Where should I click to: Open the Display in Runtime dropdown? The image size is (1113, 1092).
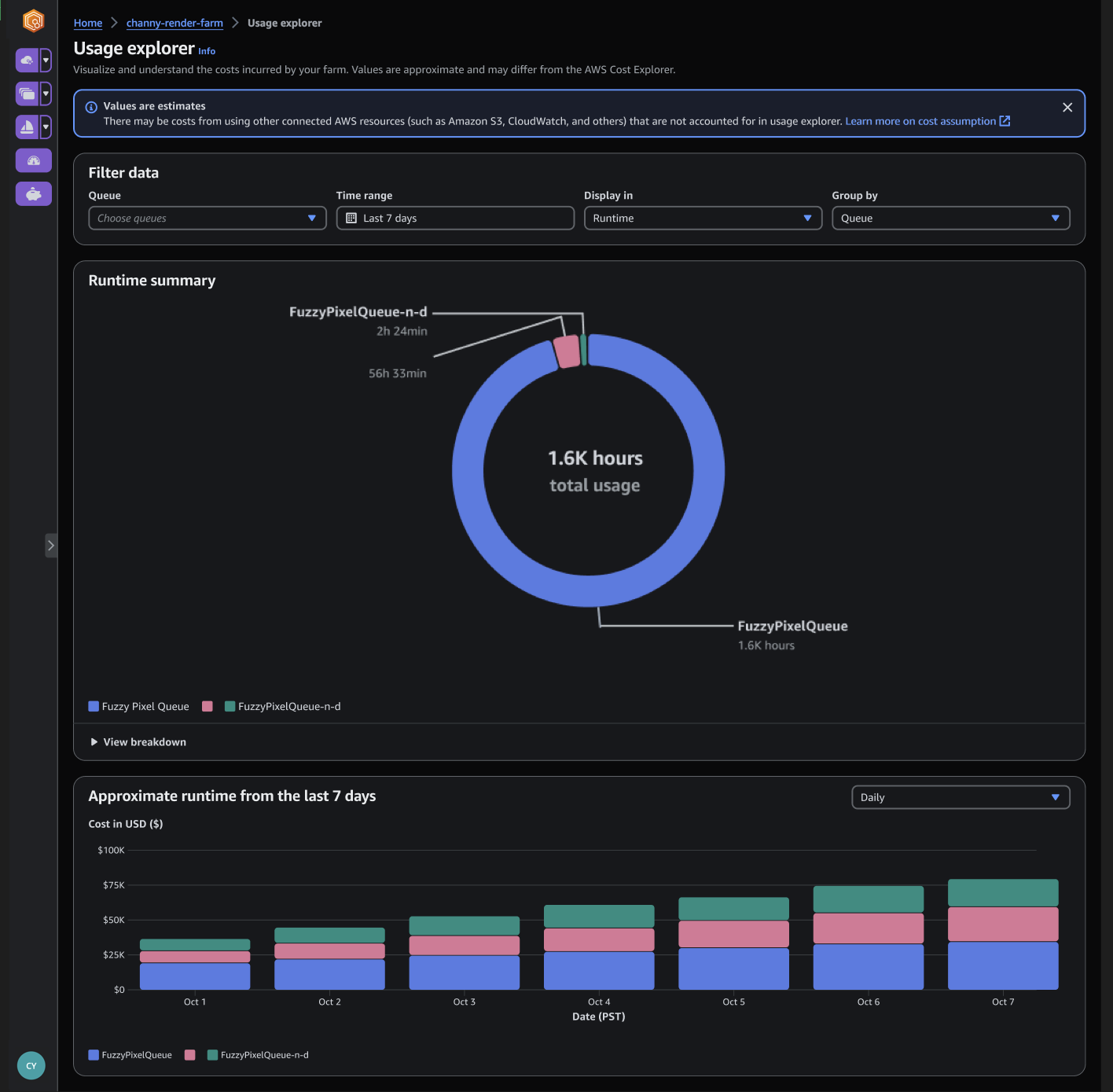(x=703, y=219)
